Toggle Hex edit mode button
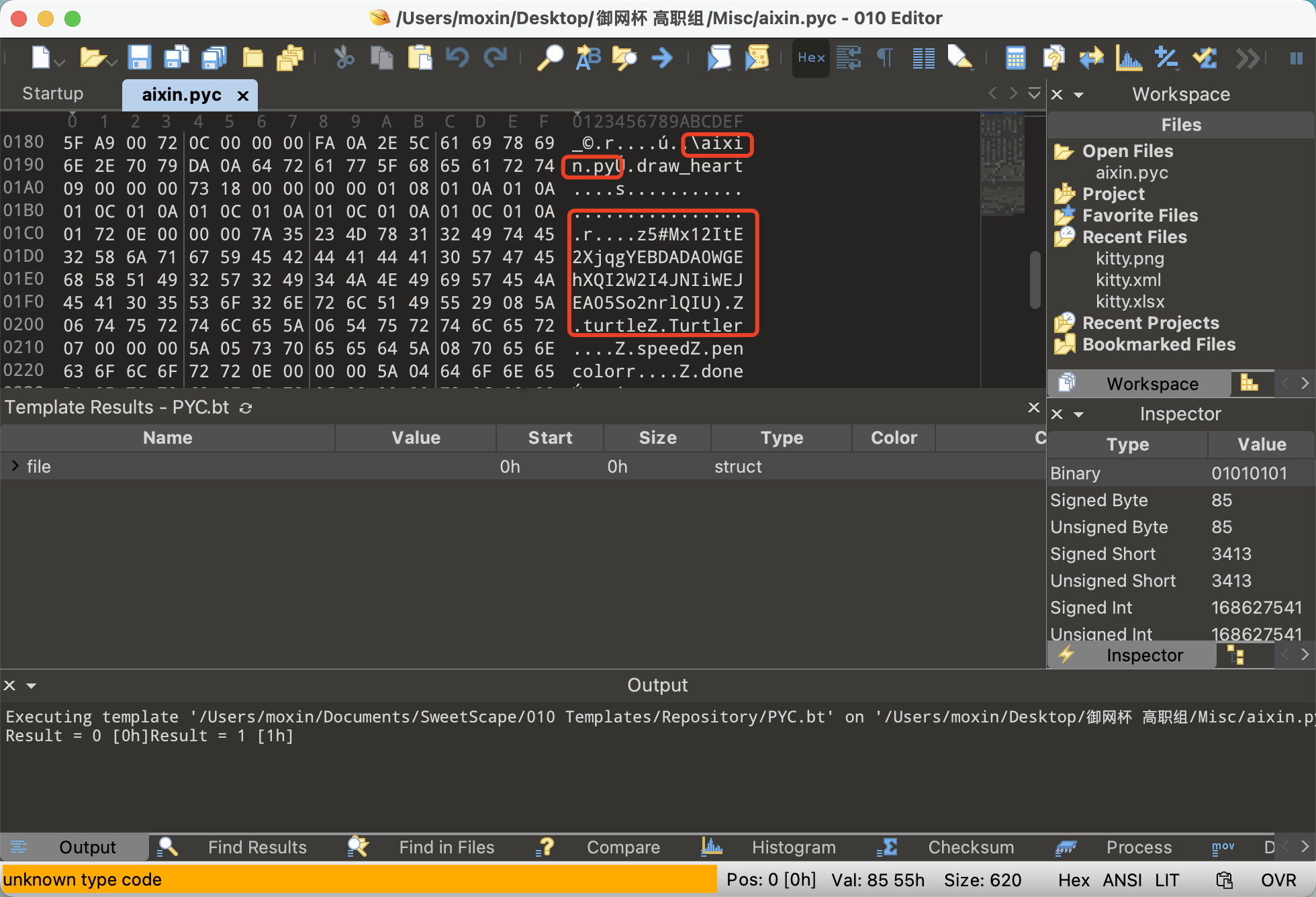The height and width of the screenshot is (897, 1316). pyautogui.click(x=810, y=58)
